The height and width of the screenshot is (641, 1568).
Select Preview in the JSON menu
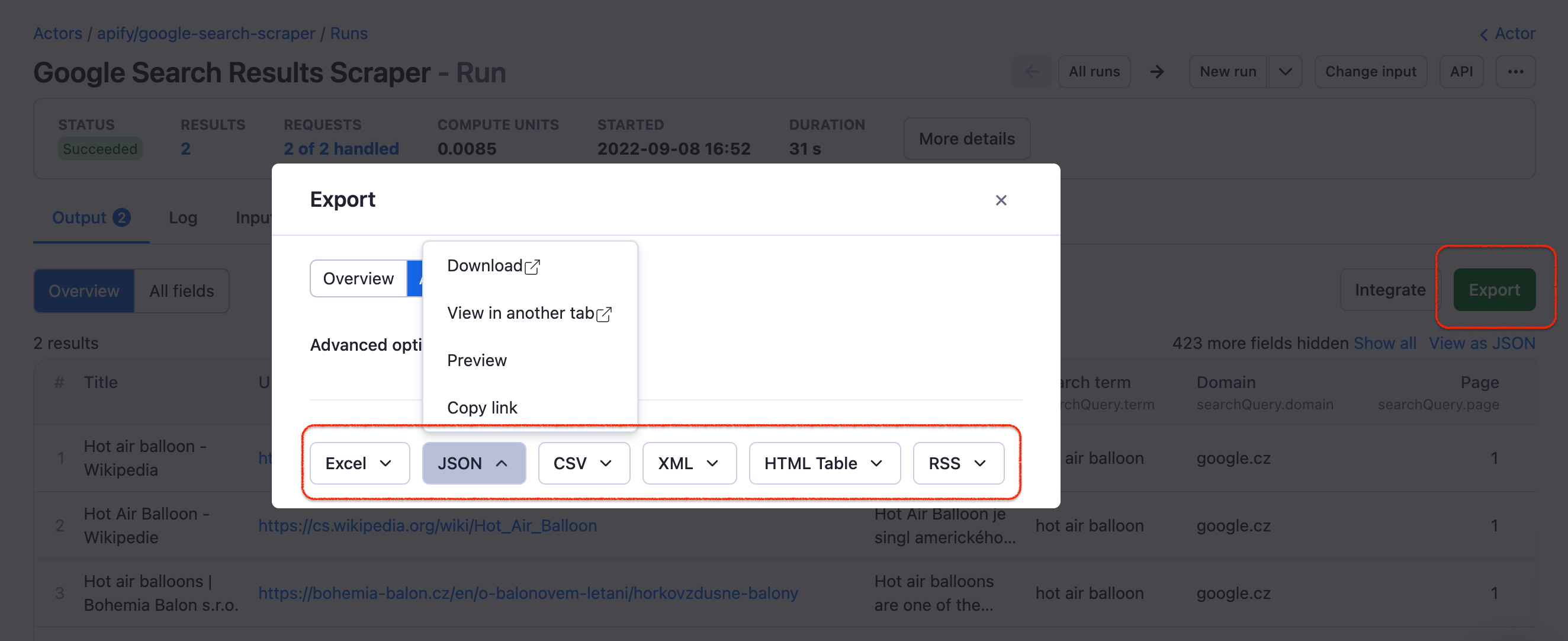tap(477, 360)
